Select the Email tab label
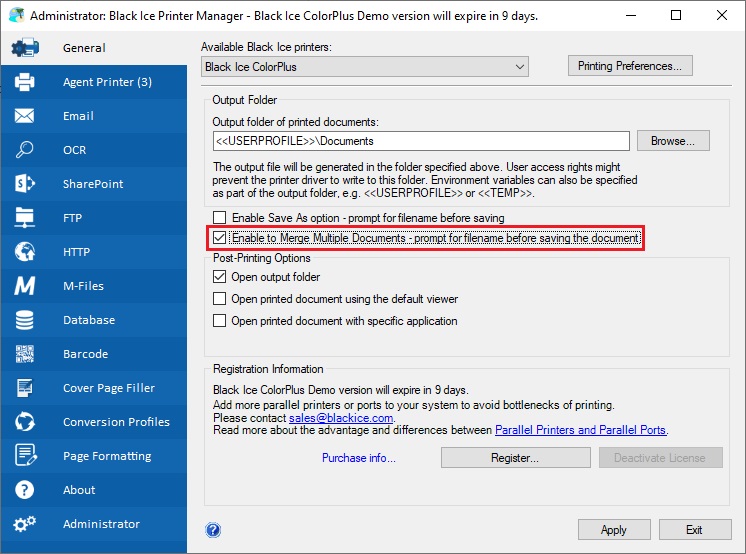The width and height of the screenshot is (746, 554). [79, 116]
